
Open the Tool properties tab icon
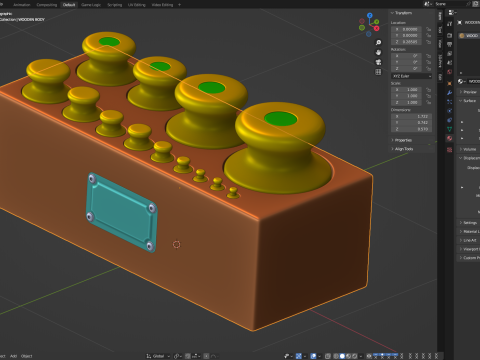tap(450, 24)
